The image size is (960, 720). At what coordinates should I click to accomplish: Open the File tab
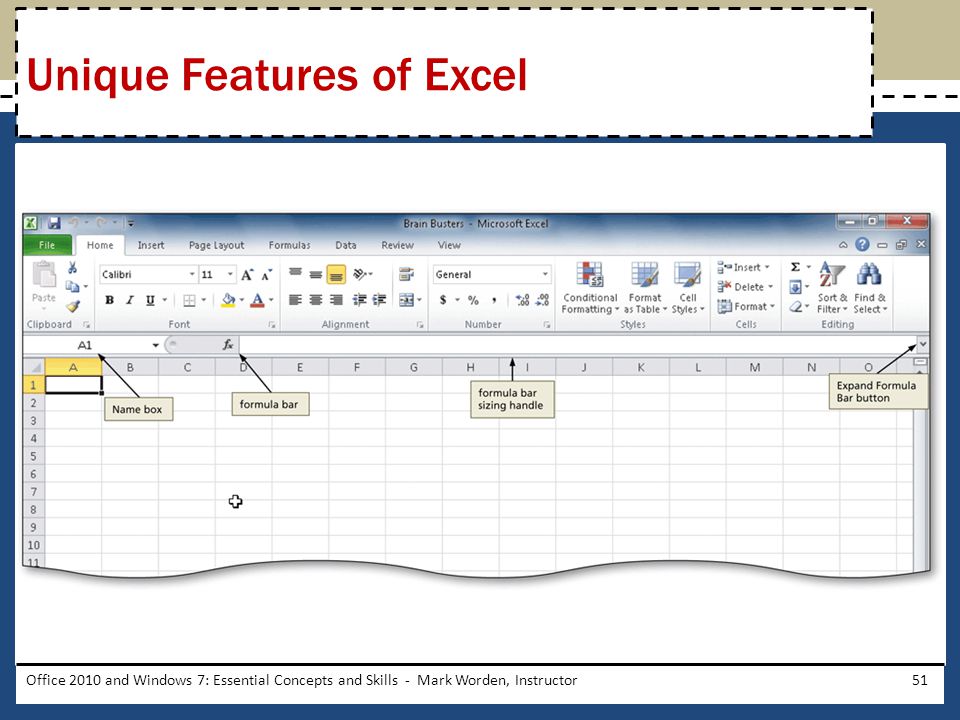47,245
